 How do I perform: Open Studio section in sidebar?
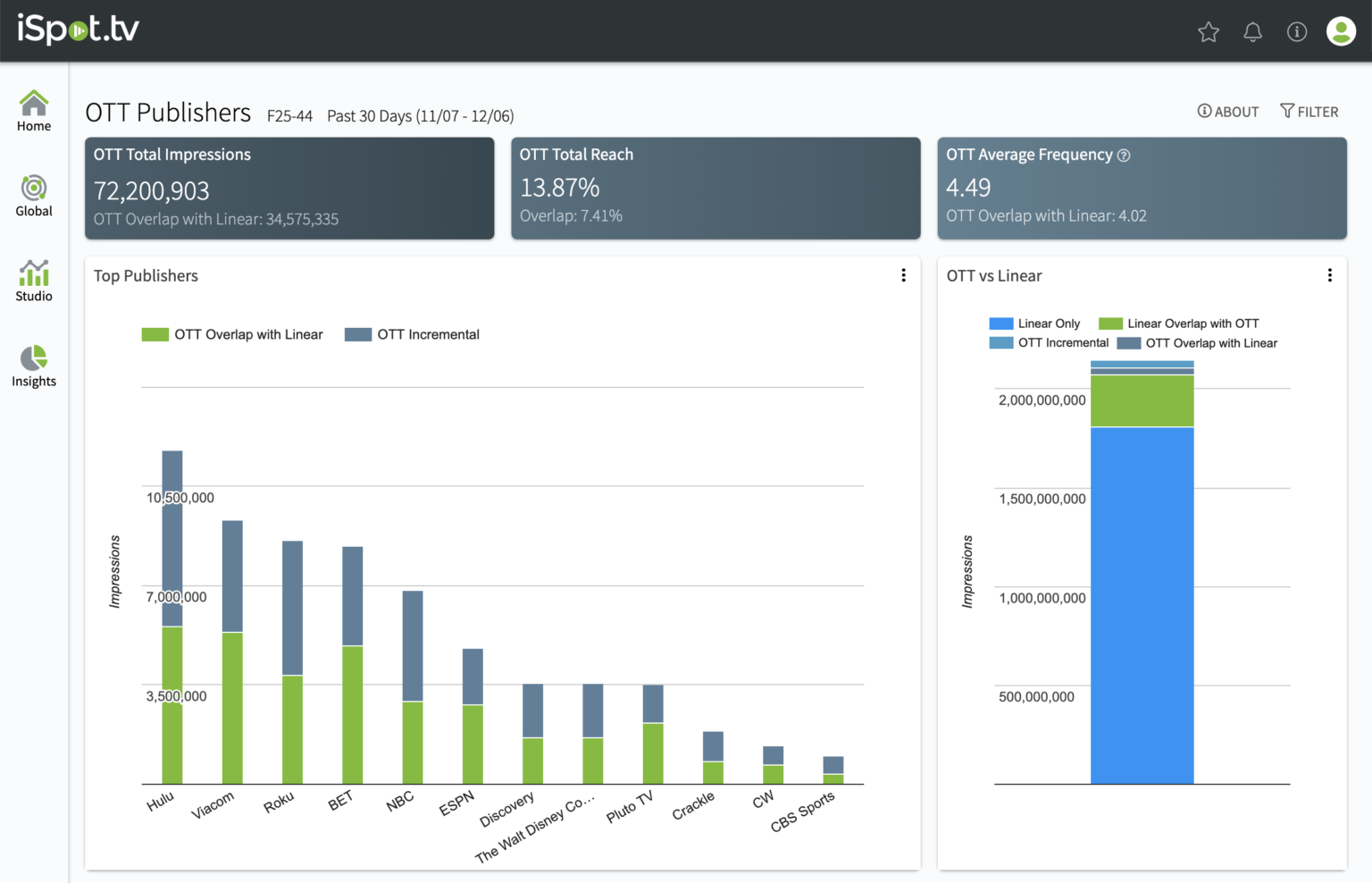34,281
